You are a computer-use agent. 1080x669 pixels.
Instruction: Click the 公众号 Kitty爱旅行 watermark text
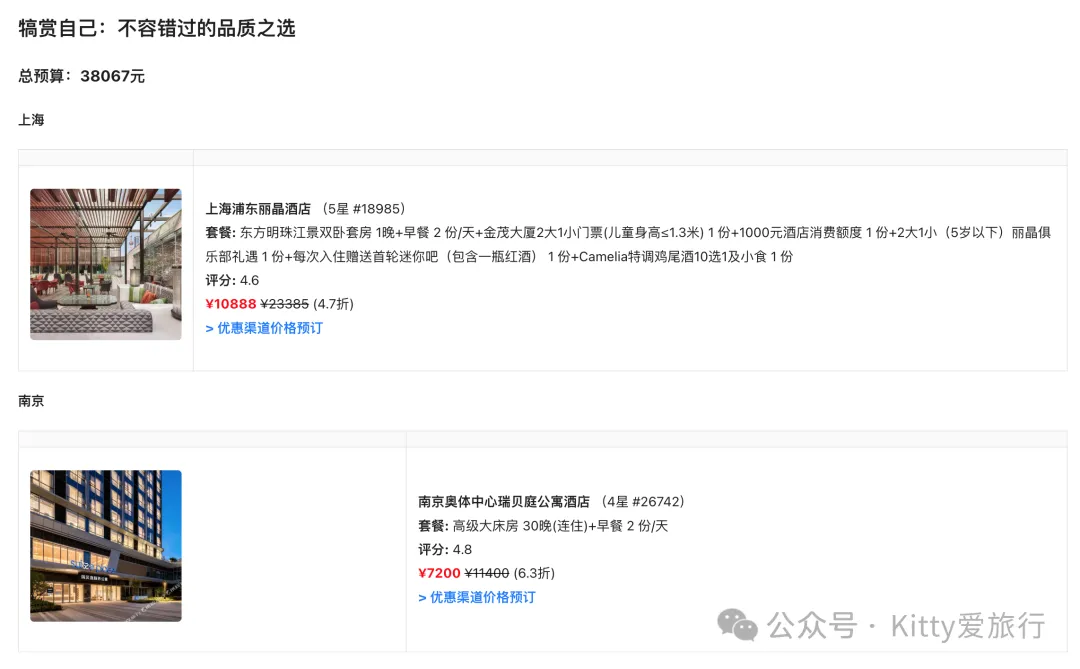pos(906,626)
